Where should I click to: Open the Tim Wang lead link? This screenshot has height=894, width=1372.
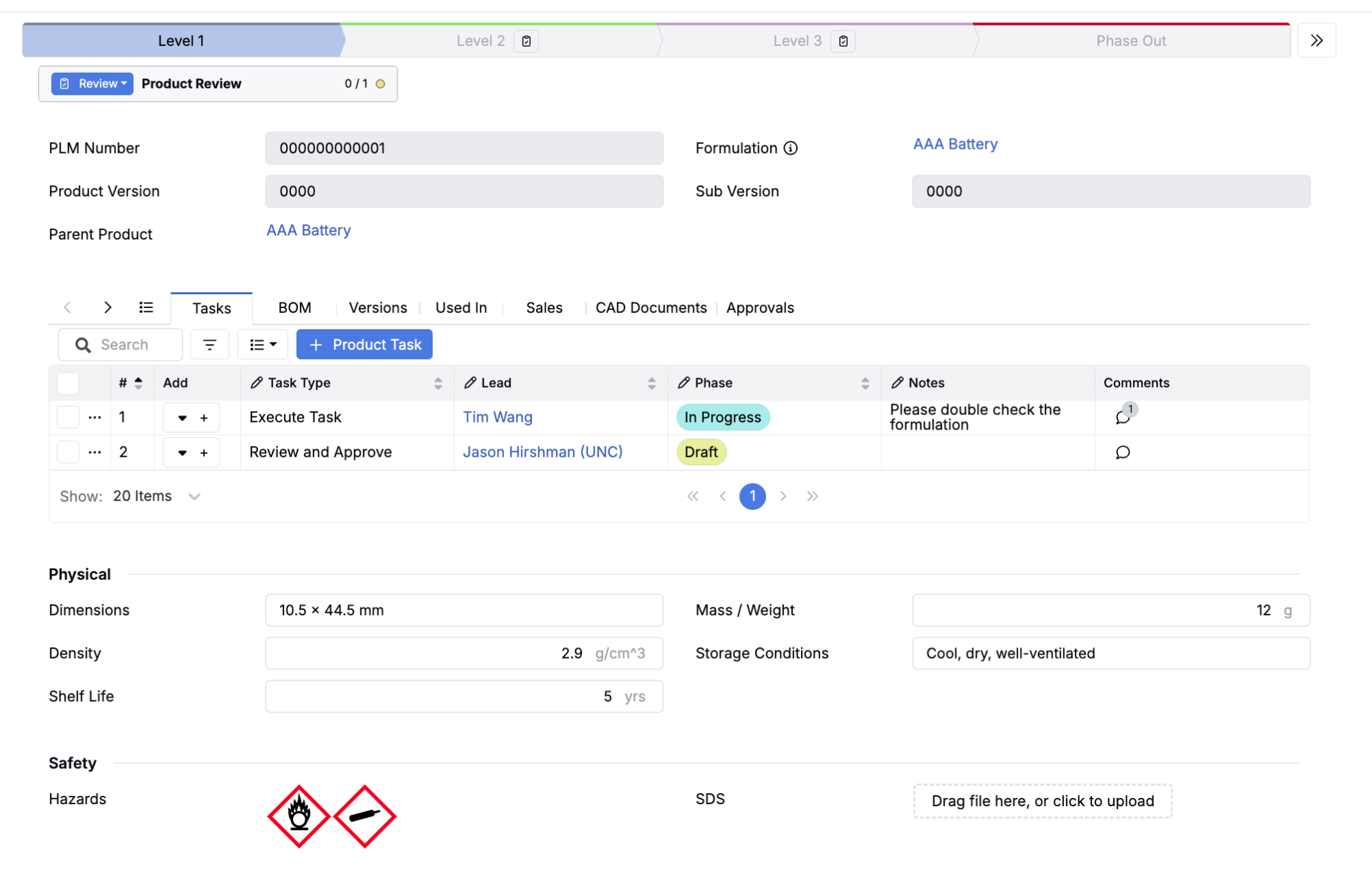498,417
